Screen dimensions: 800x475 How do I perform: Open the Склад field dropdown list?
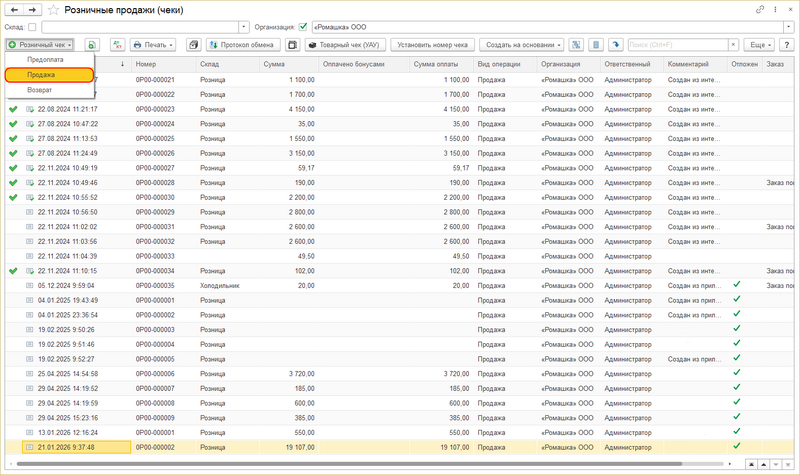tap(244, 27)
